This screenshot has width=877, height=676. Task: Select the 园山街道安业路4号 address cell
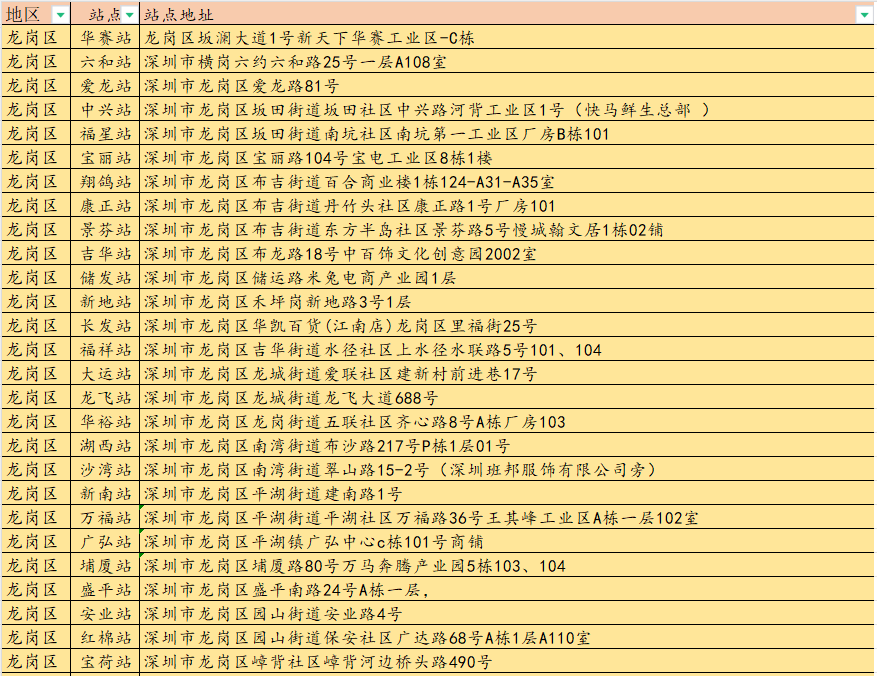click(x=507, y=614)
